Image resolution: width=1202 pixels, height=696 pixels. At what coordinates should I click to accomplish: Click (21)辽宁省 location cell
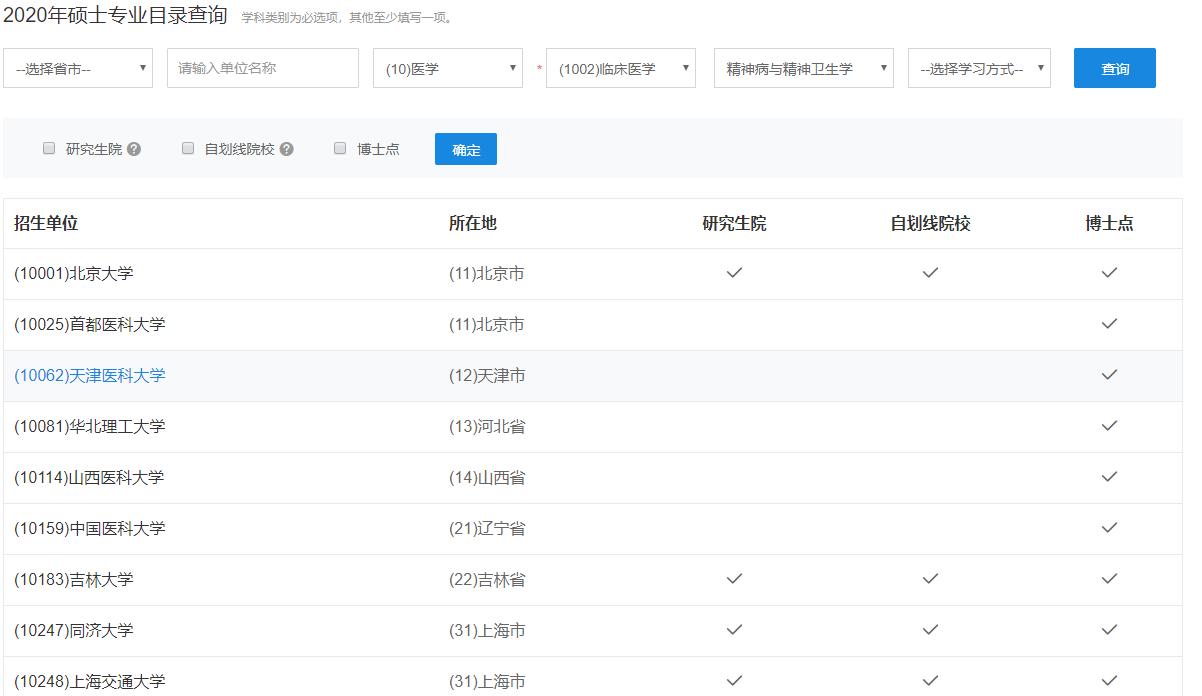pos(487,528)
